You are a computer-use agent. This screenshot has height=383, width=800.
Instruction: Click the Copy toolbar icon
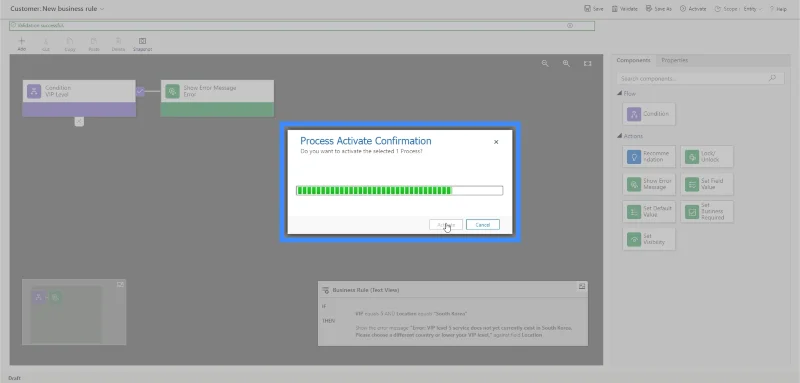tap(70, 44)
